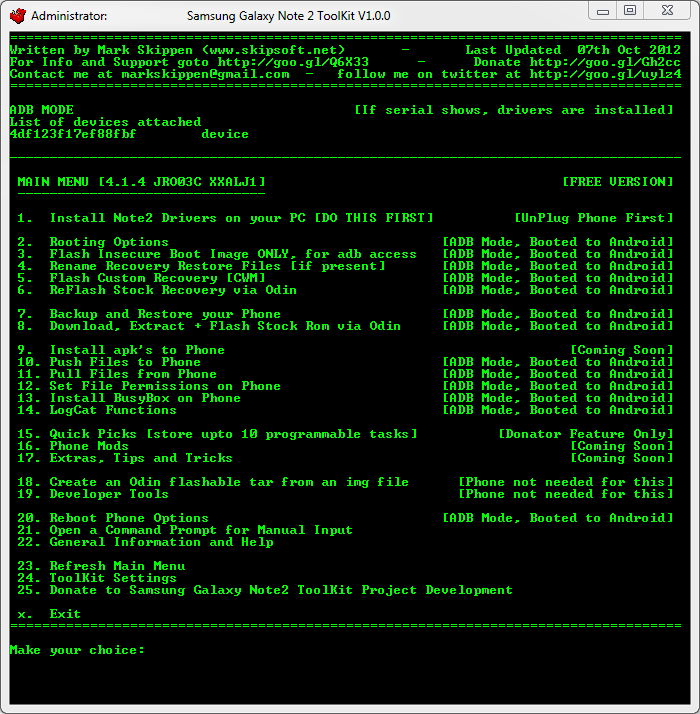Click option 20 'Reboot Phone Options'
The height and width of the screenshot is (714, 700).
click(113, 518)
